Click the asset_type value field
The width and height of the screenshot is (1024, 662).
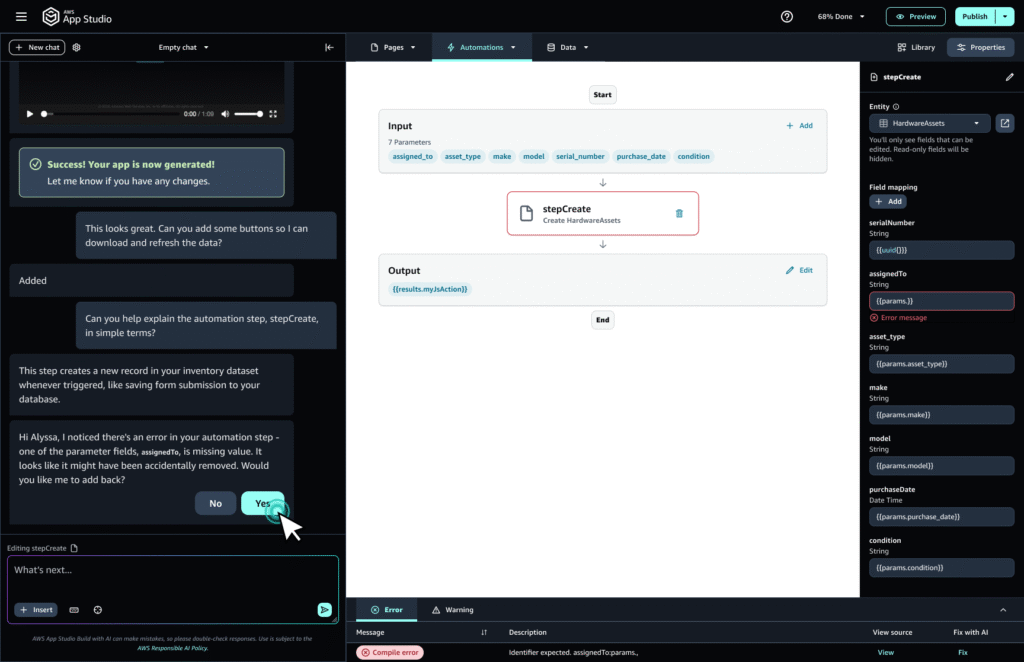click(941, 364)
